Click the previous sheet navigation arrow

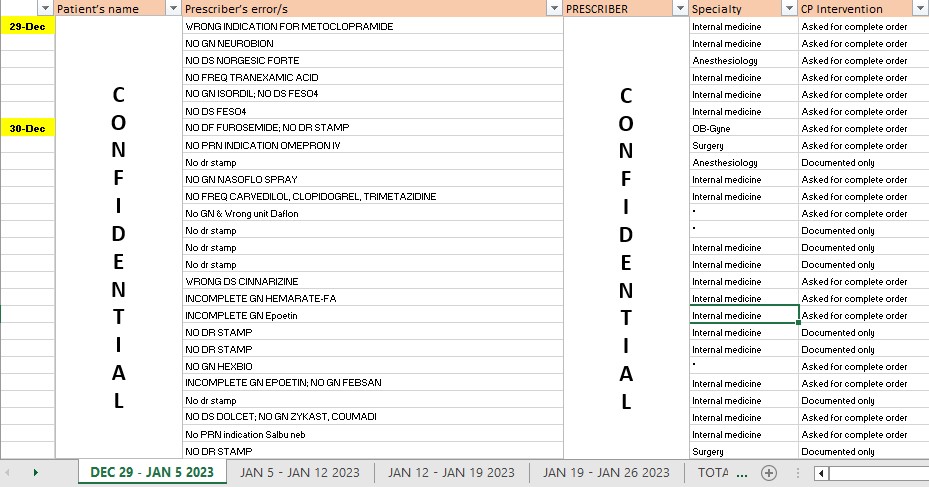(11, 472)
